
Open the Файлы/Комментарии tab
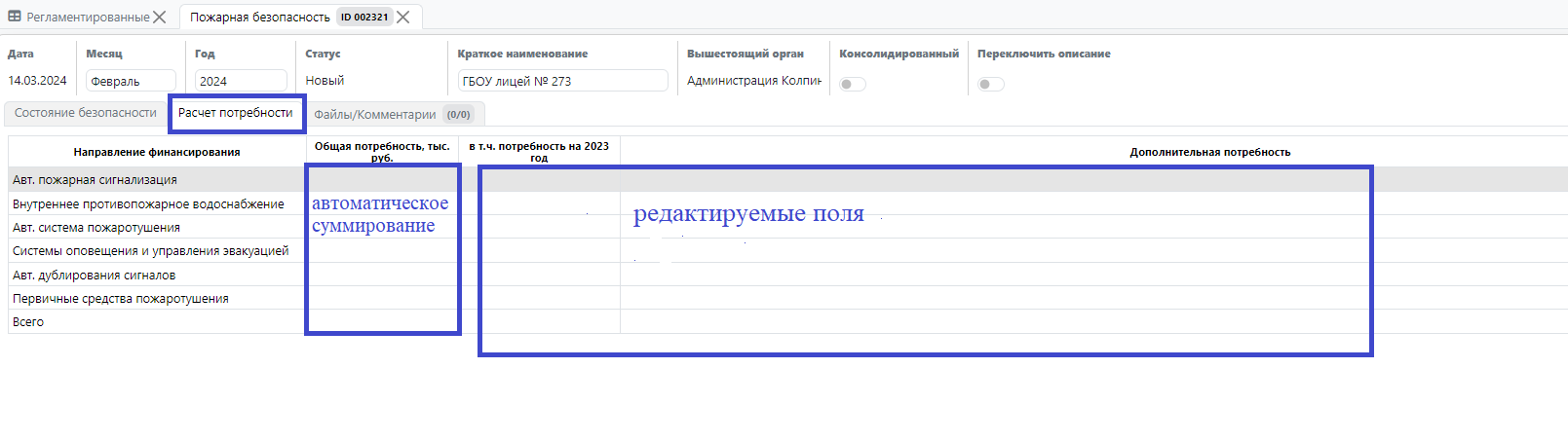[x=375, y=115]
